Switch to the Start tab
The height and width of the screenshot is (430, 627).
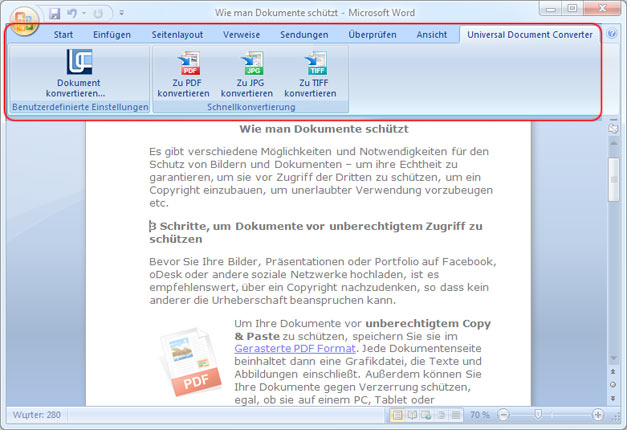[x=64, y=35]
